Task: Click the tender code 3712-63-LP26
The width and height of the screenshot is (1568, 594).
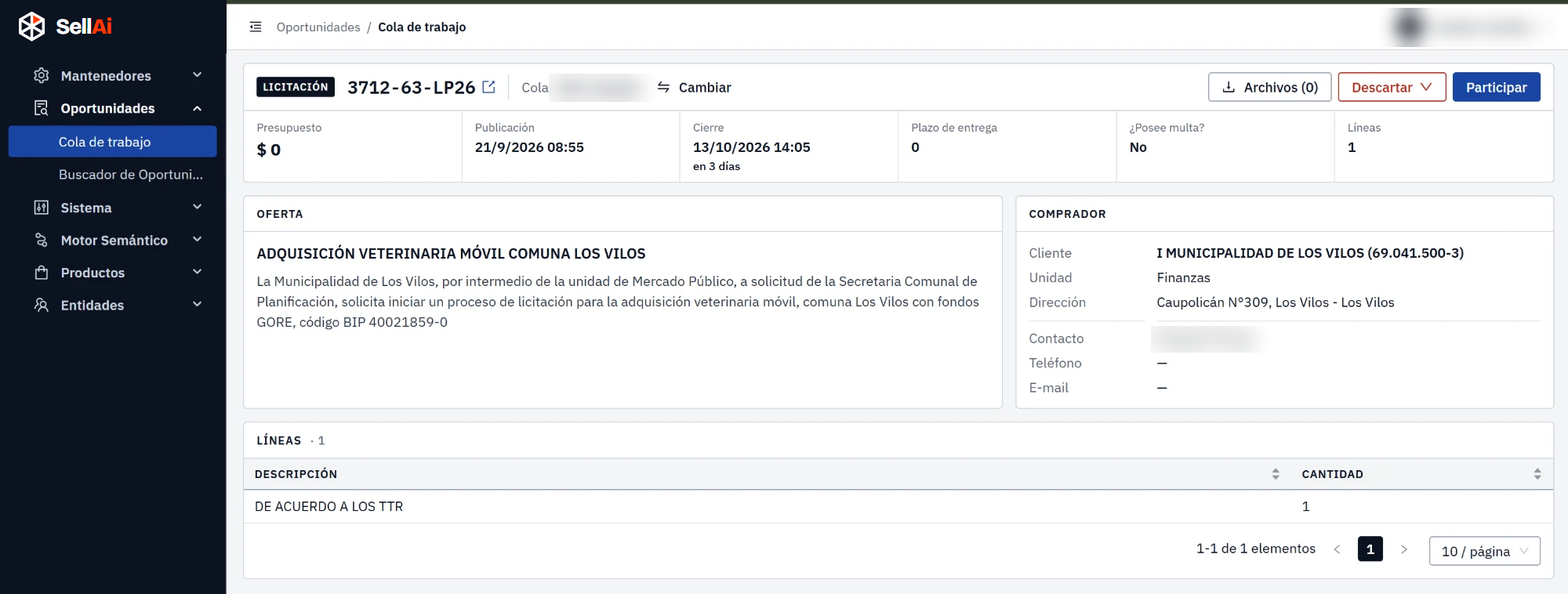Action: pos(412,87)
